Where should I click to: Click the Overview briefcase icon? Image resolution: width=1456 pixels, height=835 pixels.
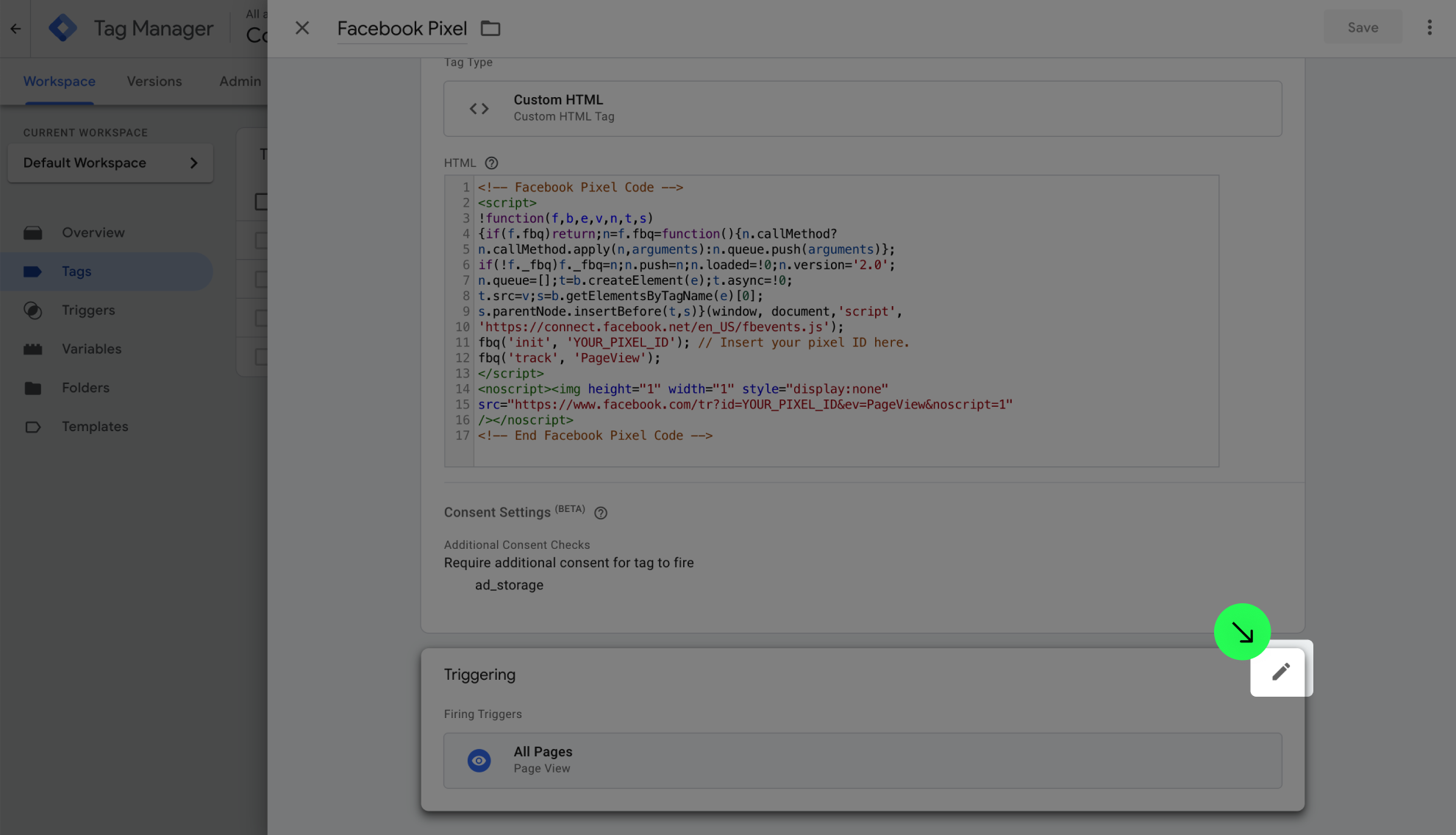[x=32, y=233]
